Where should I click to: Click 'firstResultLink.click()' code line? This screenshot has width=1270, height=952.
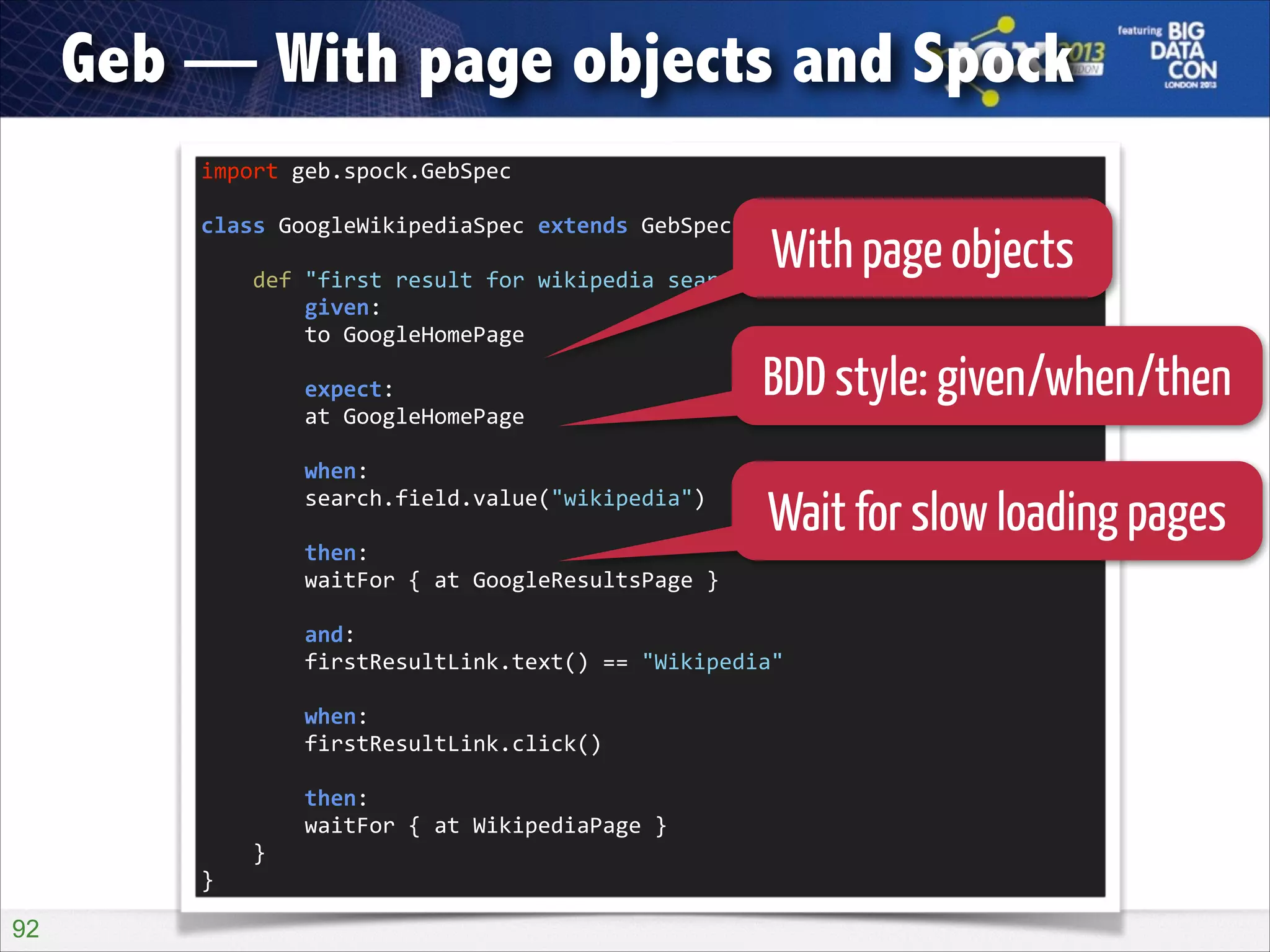[453, 744]
